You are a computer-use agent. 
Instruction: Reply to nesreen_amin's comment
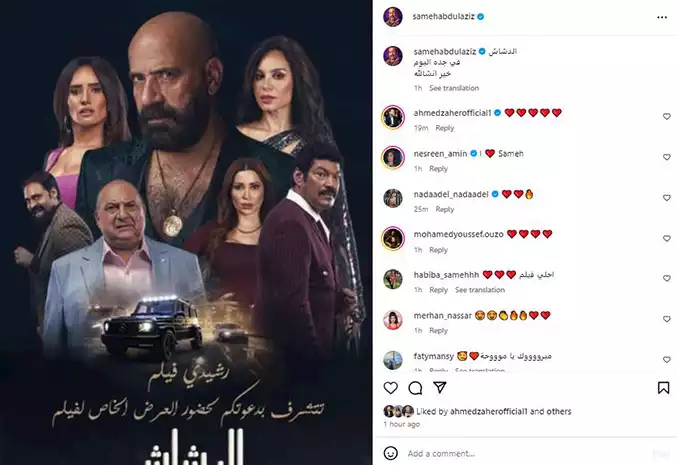click(438, 169)
